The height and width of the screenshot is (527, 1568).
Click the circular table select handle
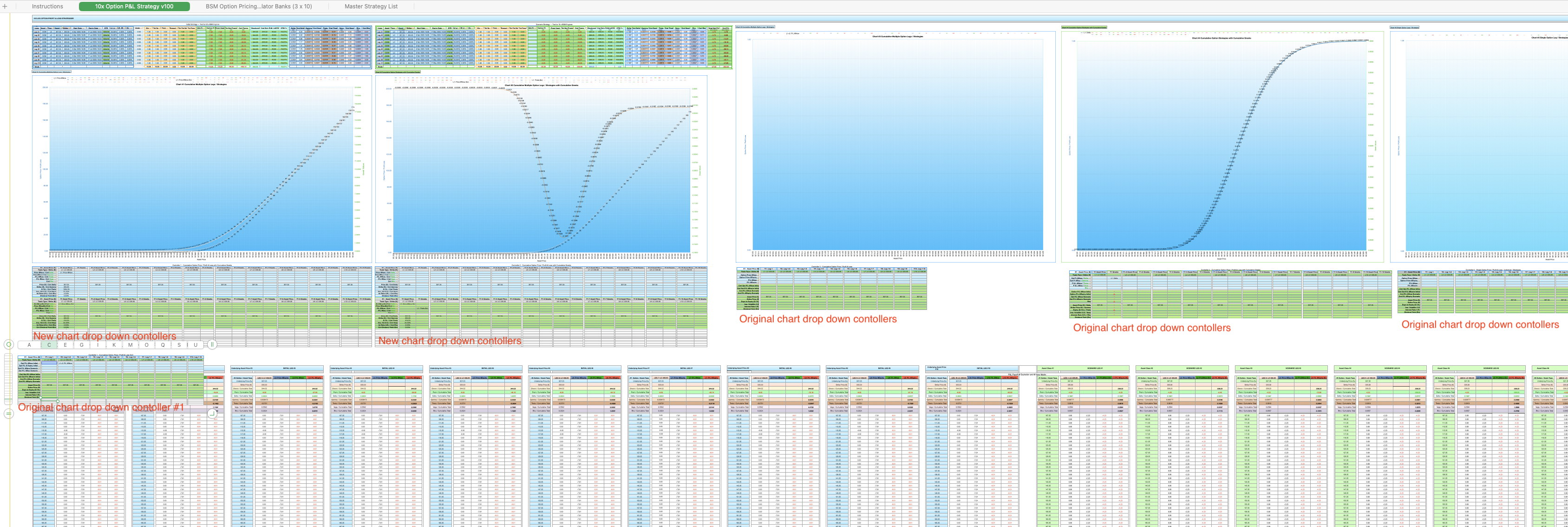pos(8,344)
